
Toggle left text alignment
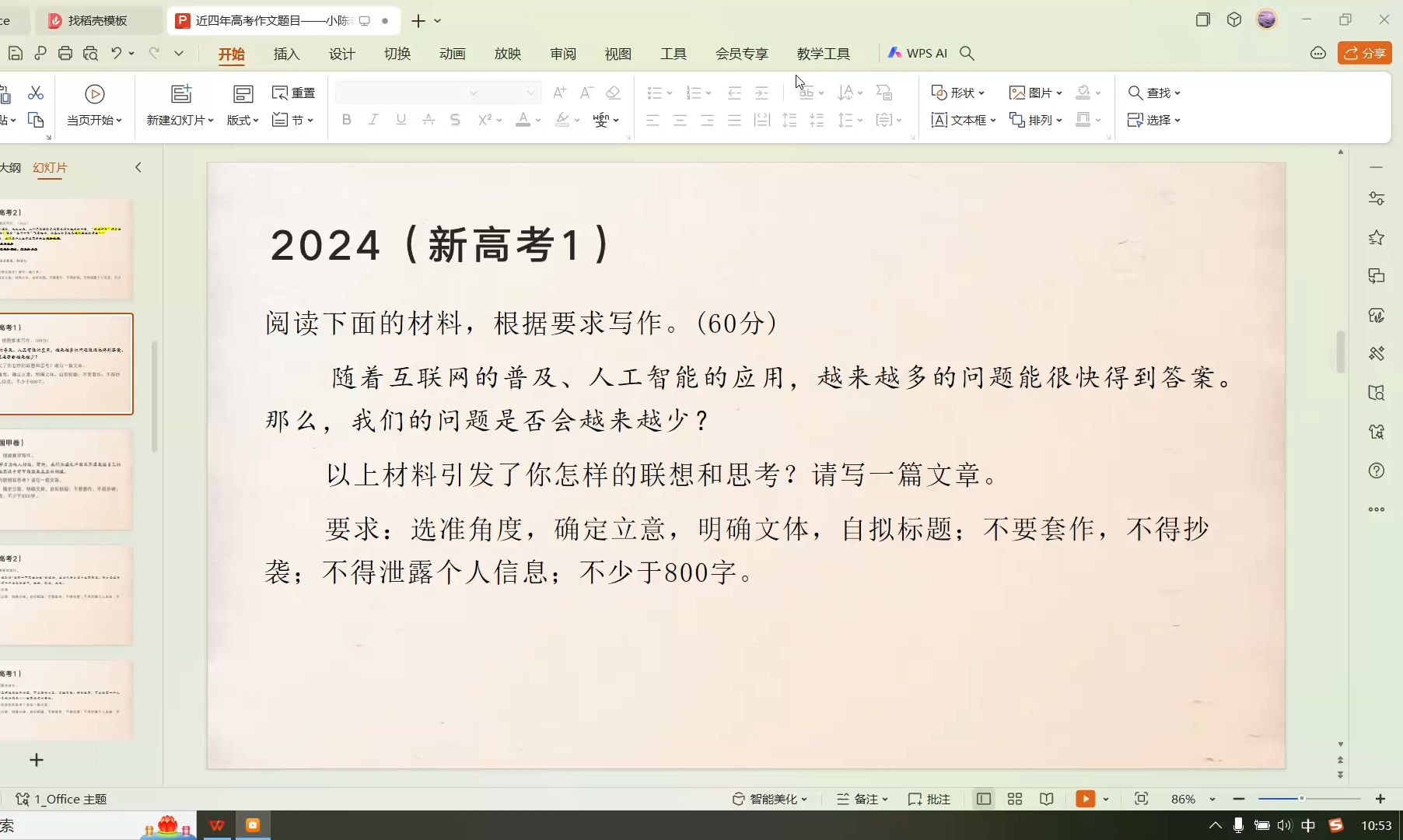tap(653, 120)
